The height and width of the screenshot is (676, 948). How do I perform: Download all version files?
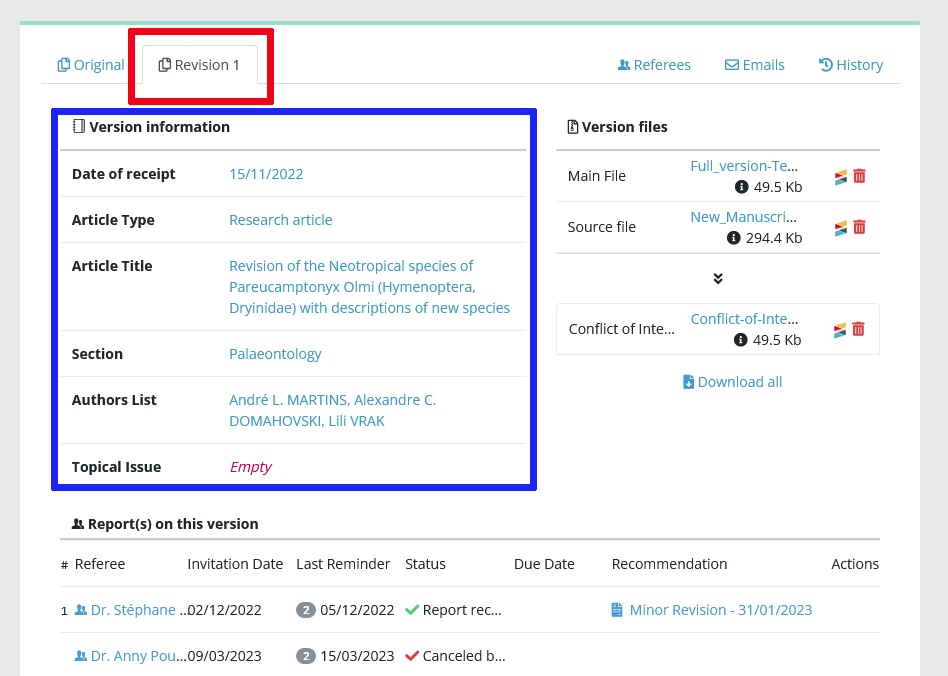(x=732, y=382)
